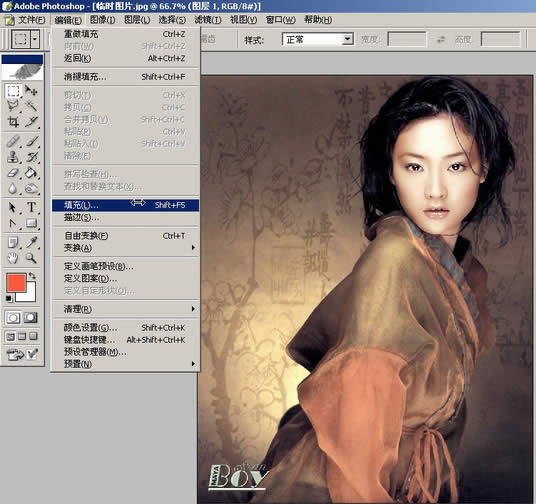
Task: Open 键盘快捷键... entry
Action: point(125,340)
